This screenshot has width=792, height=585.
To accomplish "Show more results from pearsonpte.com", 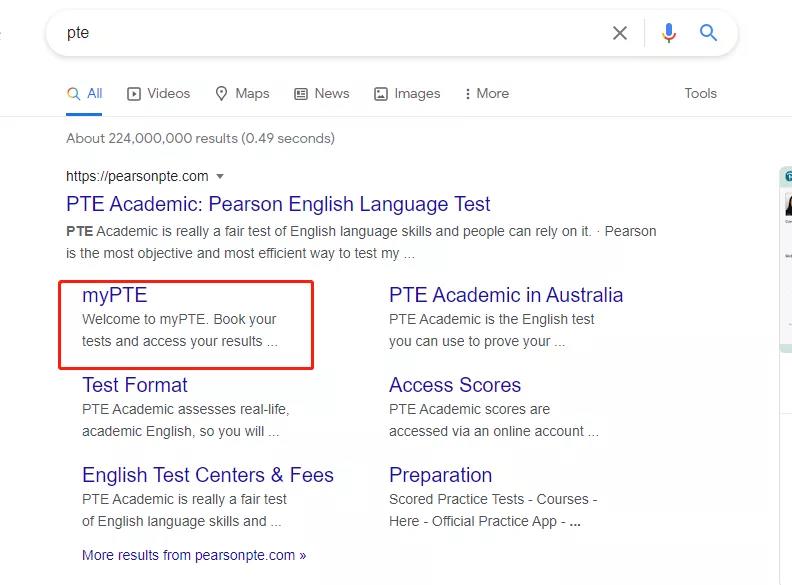I will click(194, 554).
